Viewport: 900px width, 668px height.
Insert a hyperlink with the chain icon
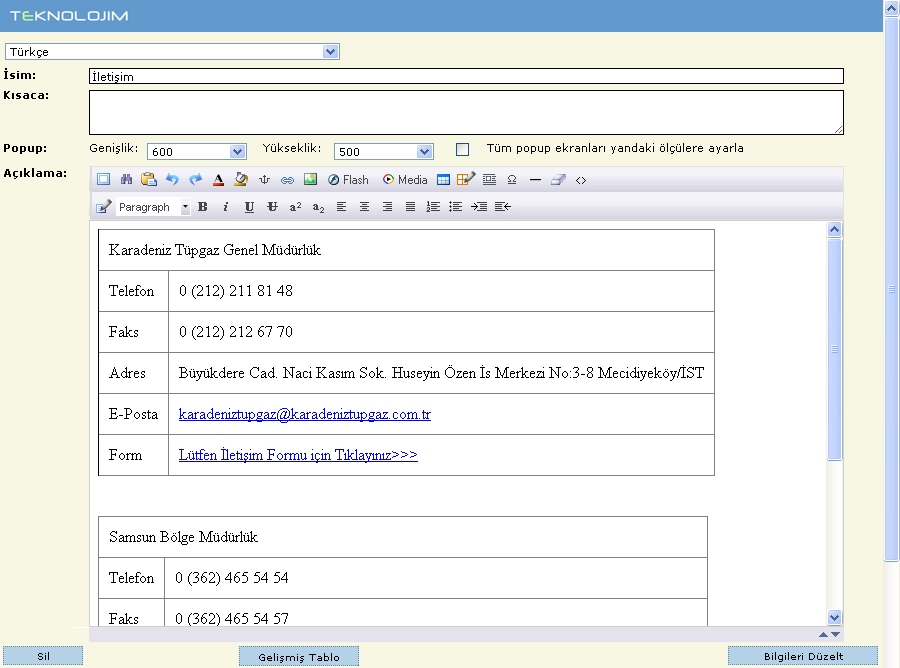click(x=287, y=180)
